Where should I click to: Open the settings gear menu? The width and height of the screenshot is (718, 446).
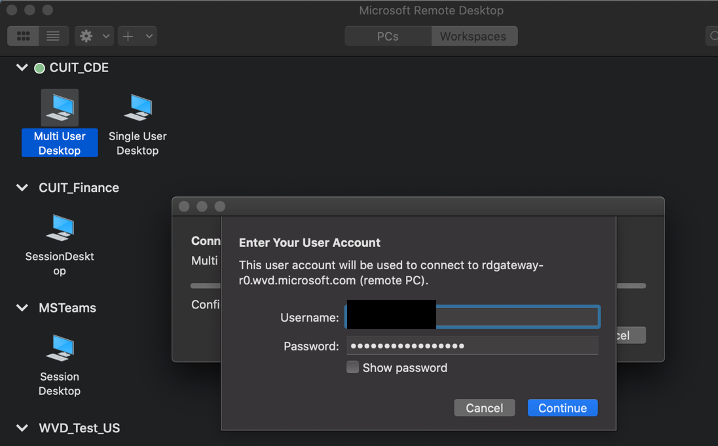coord(86,36)
